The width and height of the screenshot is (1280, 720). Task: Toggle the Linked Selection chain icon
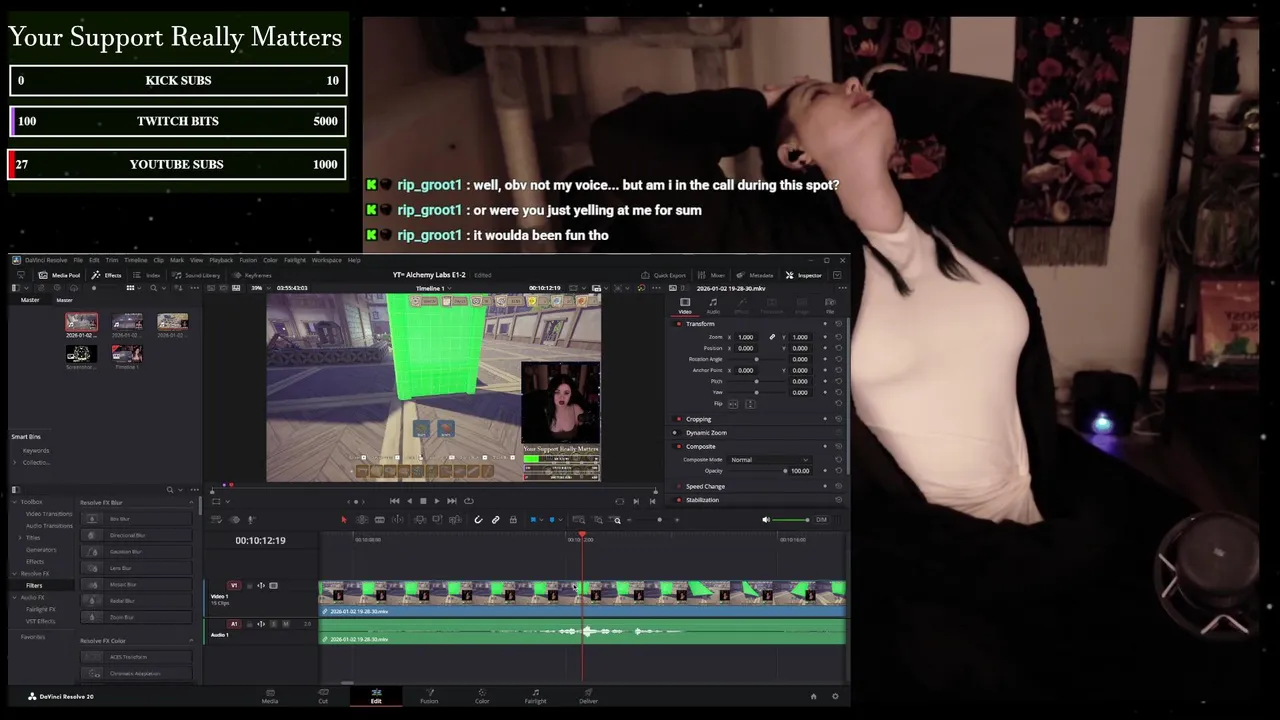tap(495, 520)
